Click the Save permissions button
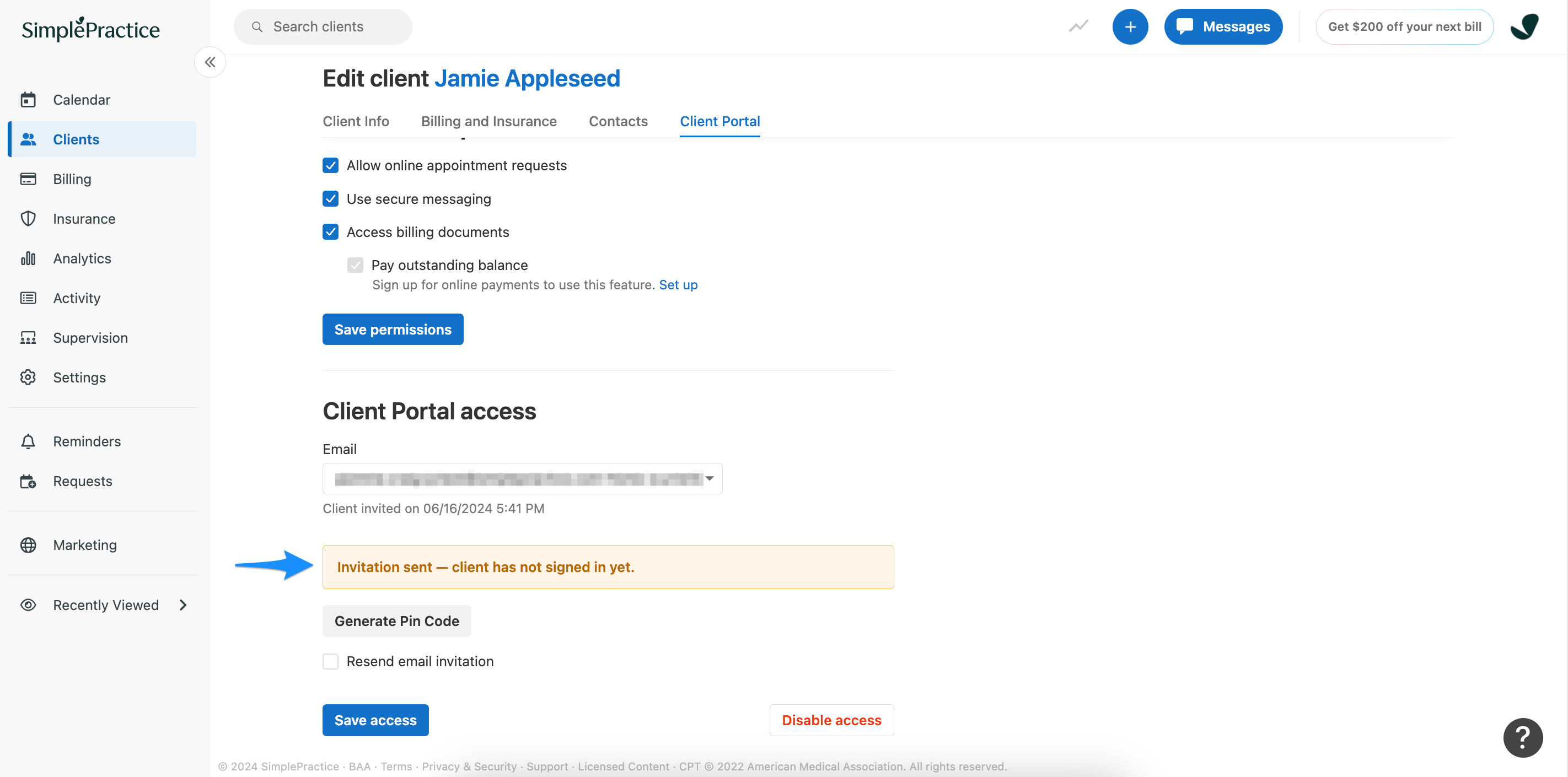The image size is (1568, 777). click(x=393, y=329)
